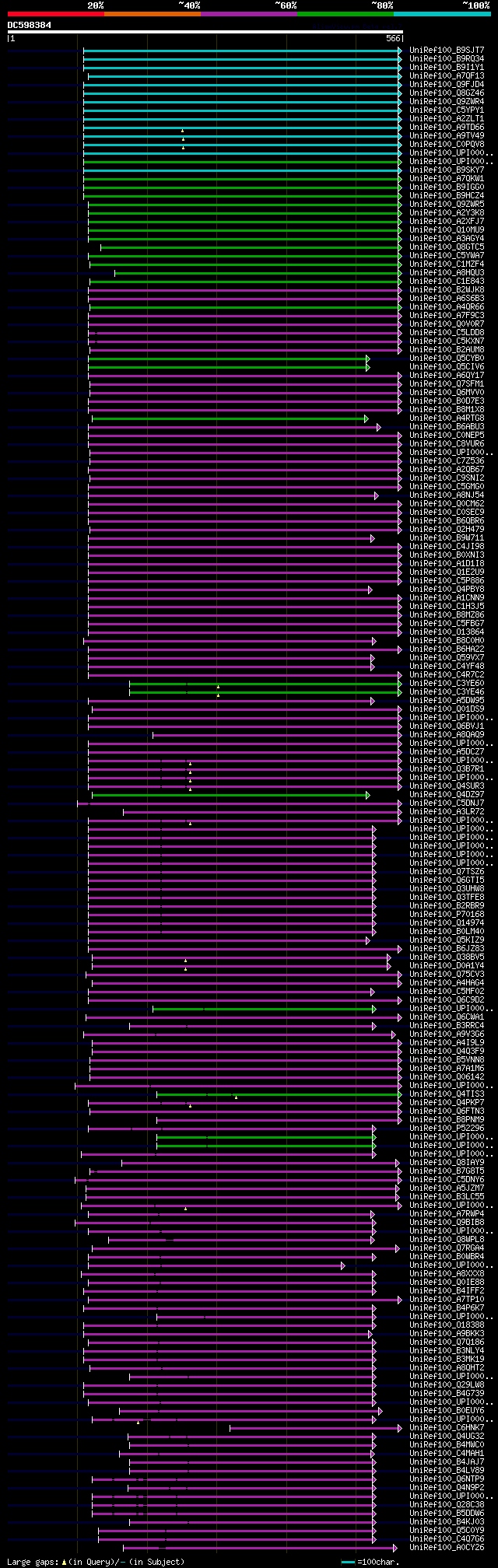Screen dimensions: 498x1568
Task: Click hit label UniRef100_C5YPY1
Action: 447,110
